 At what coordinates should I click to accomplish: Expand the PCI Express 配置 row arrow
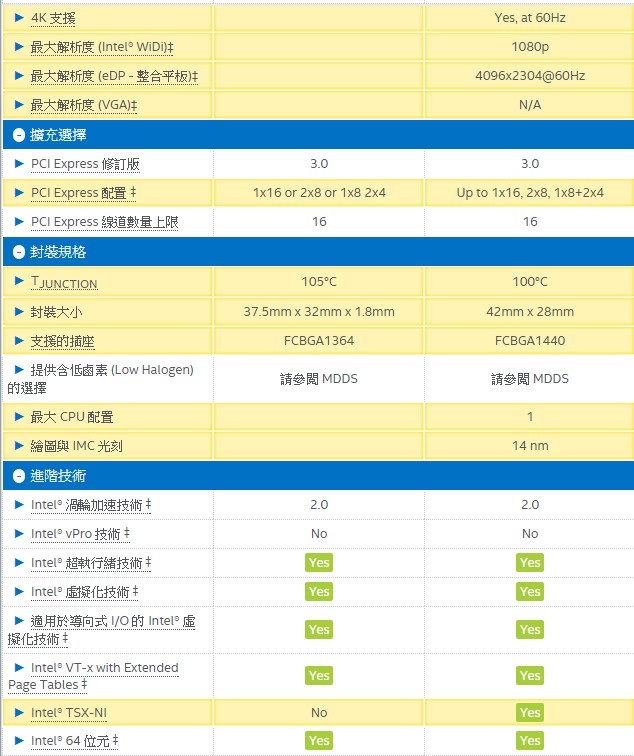[x=19, y=192]
